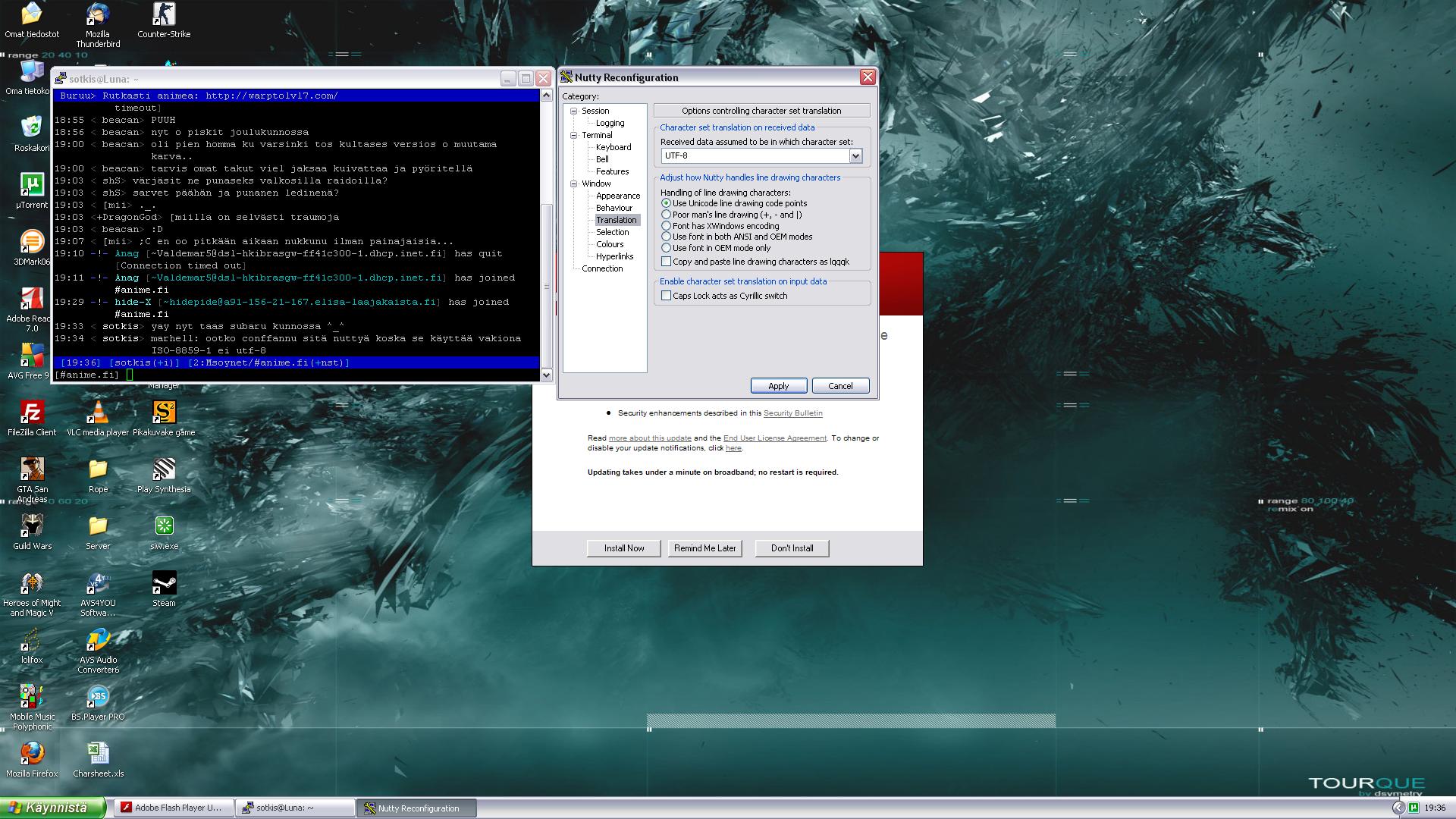
Task: Open Mozilla Thunderbird desktop icon
Action: [97, 15]
